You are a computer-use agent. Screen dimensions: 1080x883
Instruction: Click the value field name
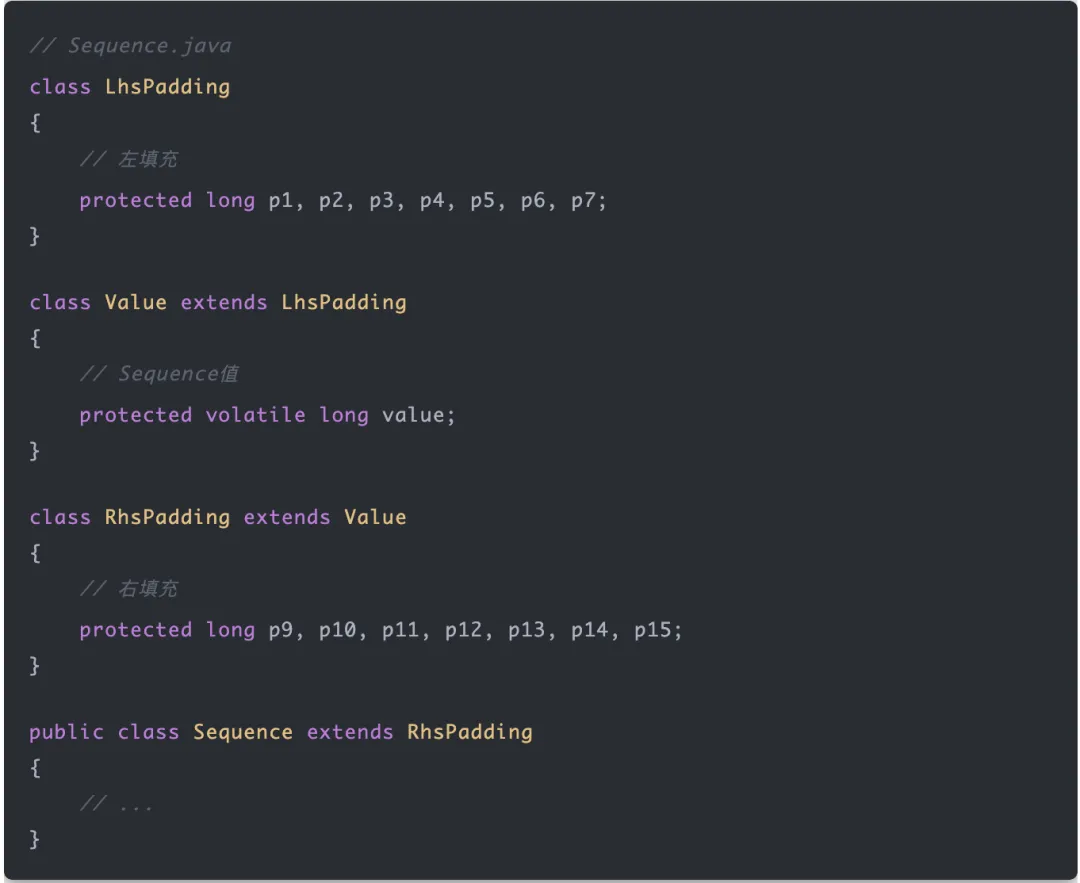click(413, 415)
